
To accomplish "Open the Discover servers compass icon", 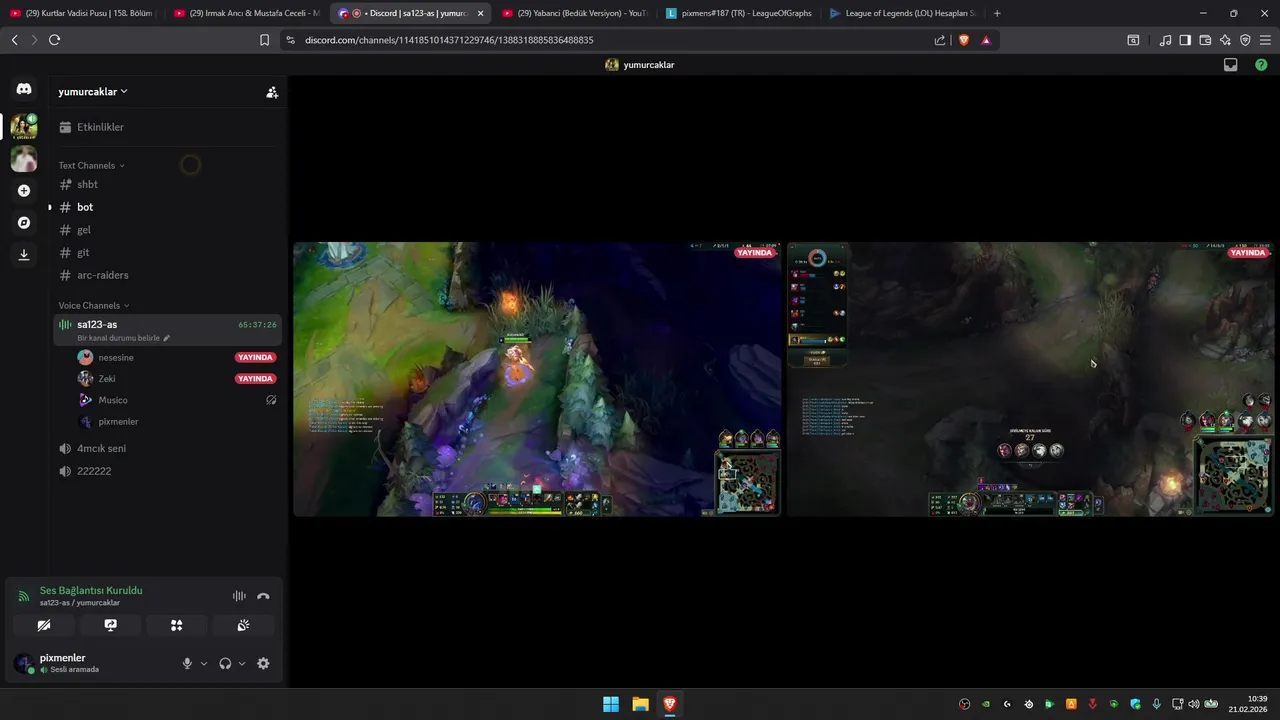I will [24, 222].
